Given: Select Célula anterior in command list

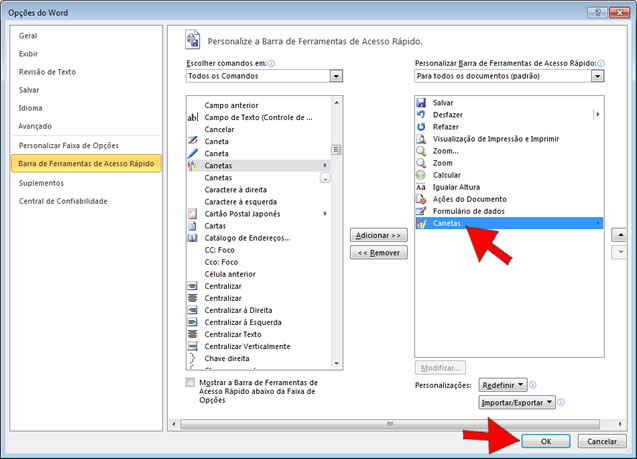Looking at the screenshot, I should (258, 274).
